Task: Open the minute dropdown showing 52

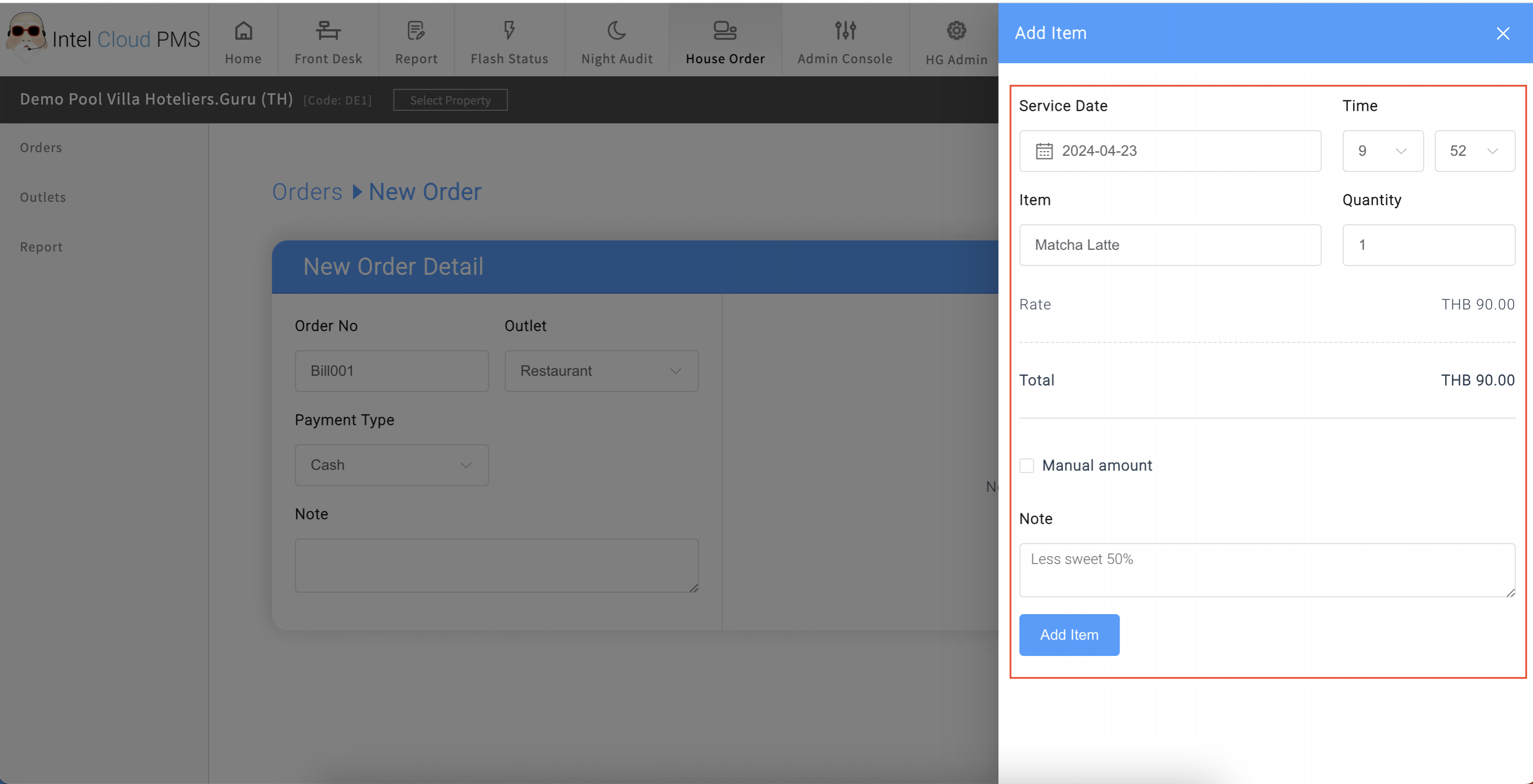Action: (x=1474, y=151)
